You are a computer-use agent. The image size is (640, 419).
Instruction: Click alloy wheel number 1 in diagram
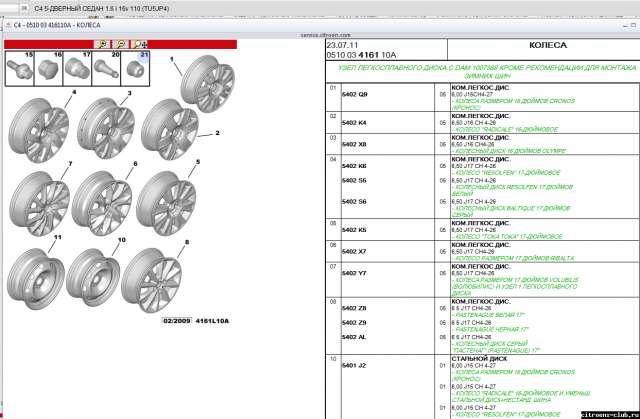coord(203,93)
